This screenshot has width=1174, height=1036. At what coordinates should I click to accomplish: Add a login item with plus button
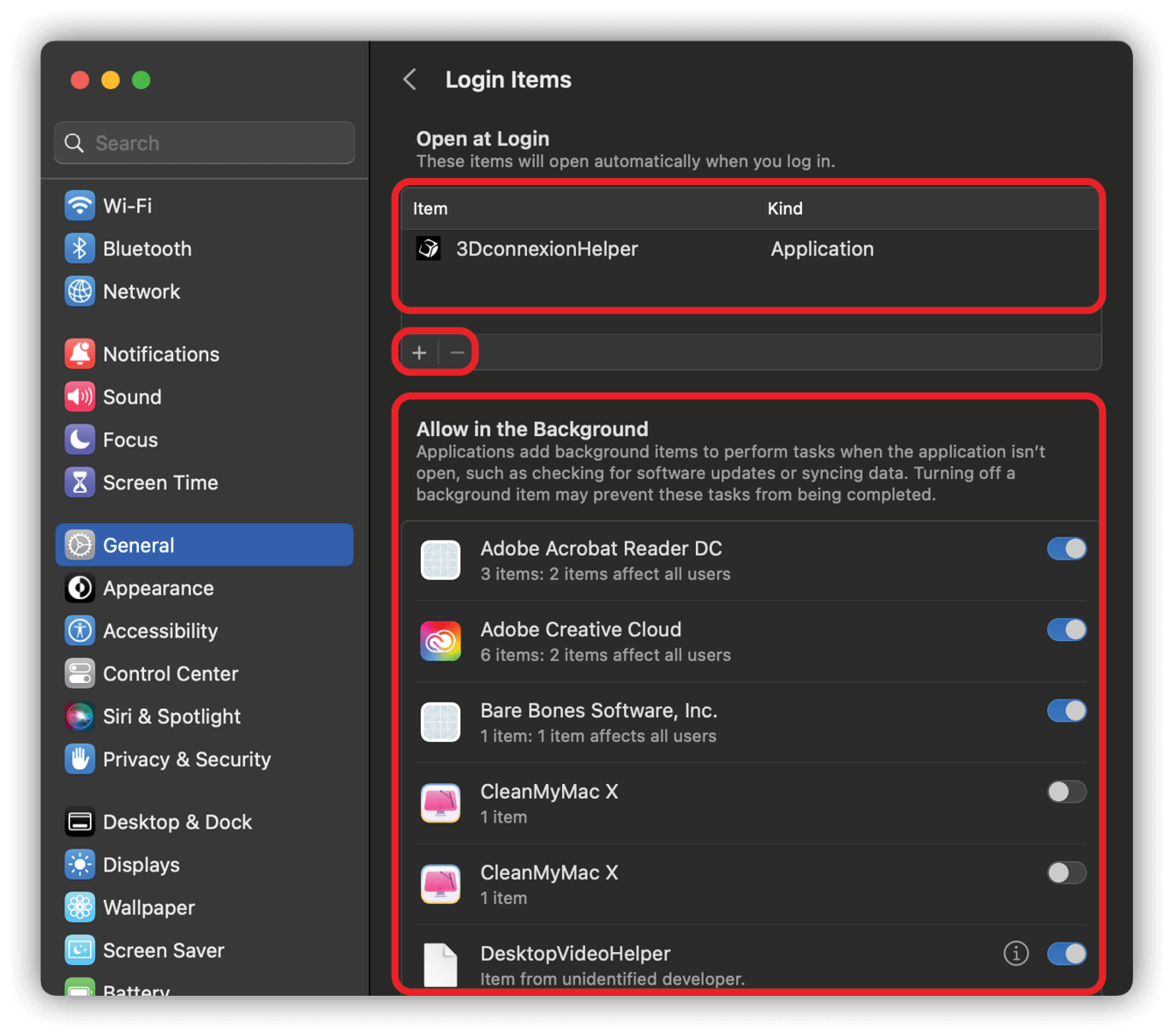point(419,352)
